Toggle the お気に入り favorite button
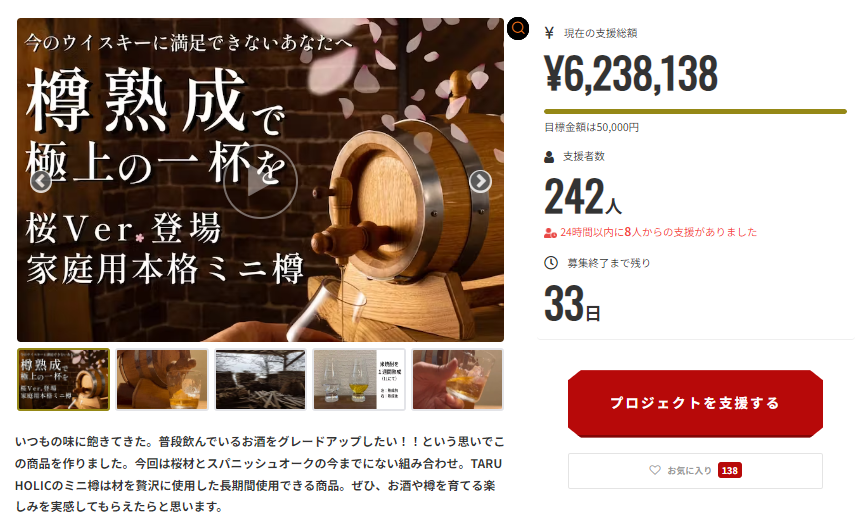Viewport: 861px width, 521px height. point(695,470)
